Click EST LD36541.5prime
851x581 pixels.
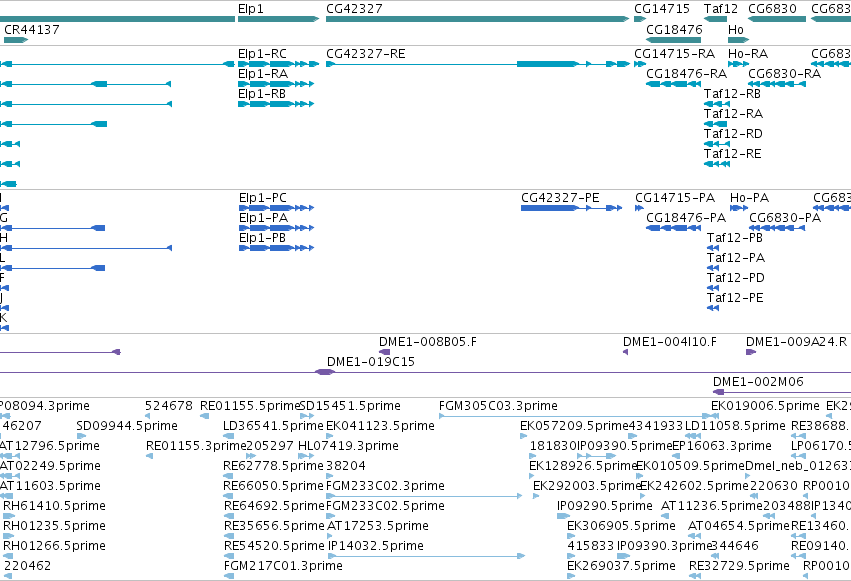click(x=228, y=436)
